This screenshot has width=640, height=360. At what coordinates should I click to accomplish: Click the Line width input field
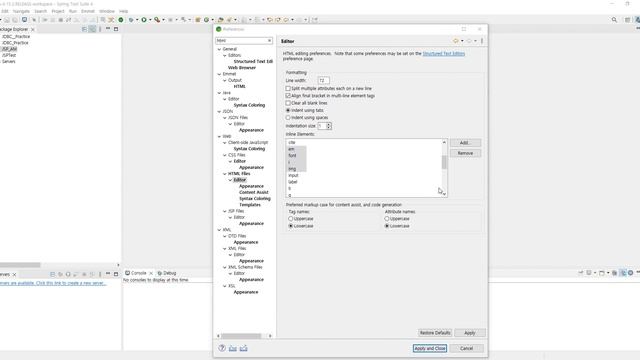pos(323,80)
